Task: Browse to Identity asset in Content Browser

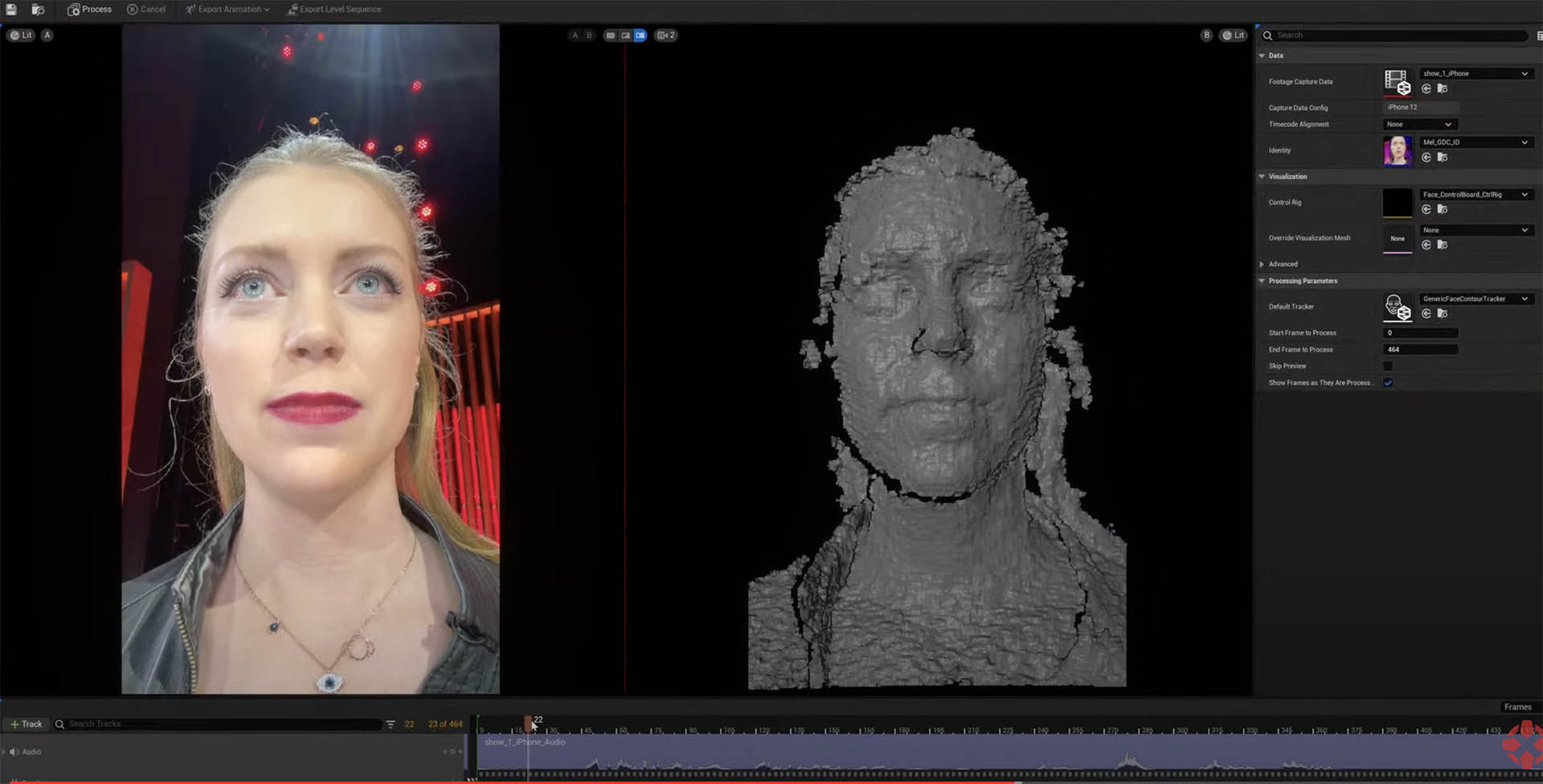Action: pos(1443,157)
